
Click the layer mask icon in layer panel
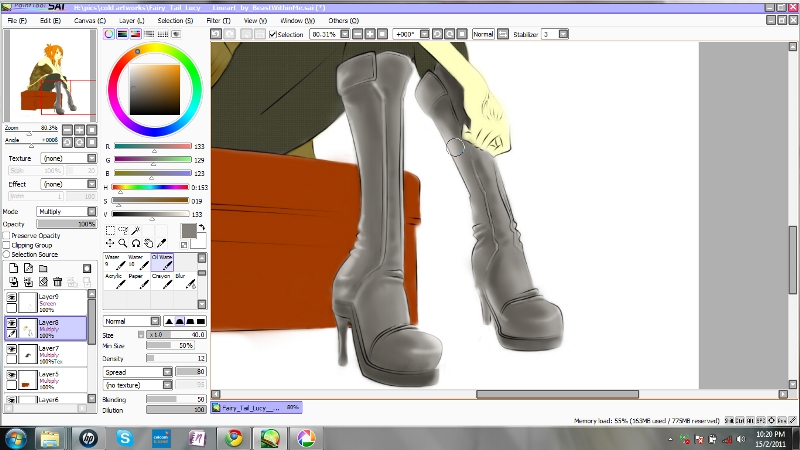coord(87,268)
